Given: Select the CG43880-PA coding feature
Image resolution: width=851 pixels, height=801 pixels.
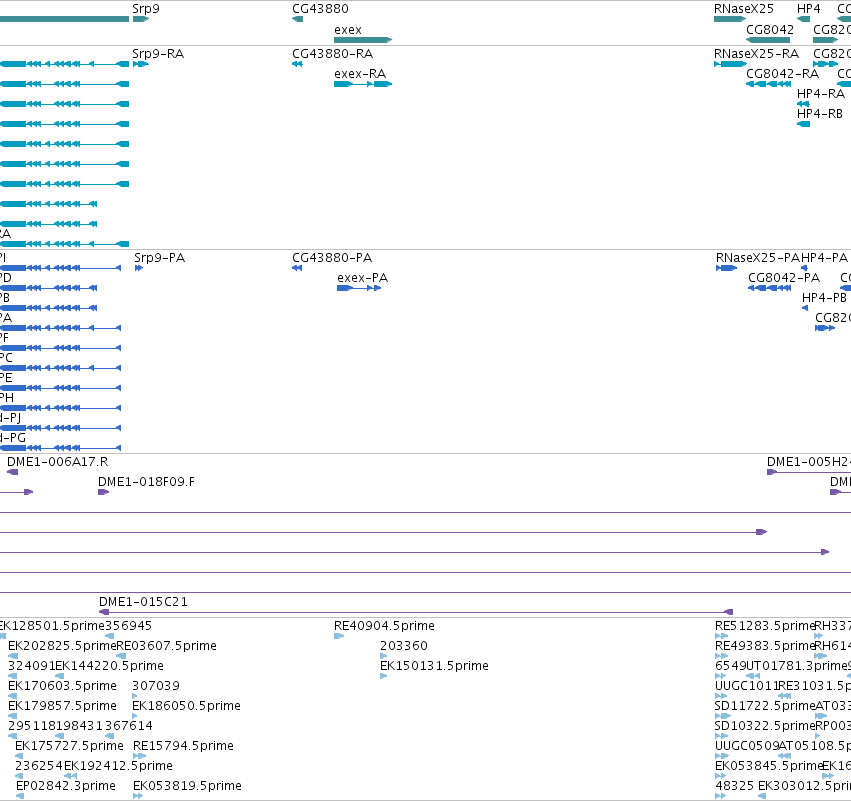Looking at the screenshot, I should click(297, 268).
